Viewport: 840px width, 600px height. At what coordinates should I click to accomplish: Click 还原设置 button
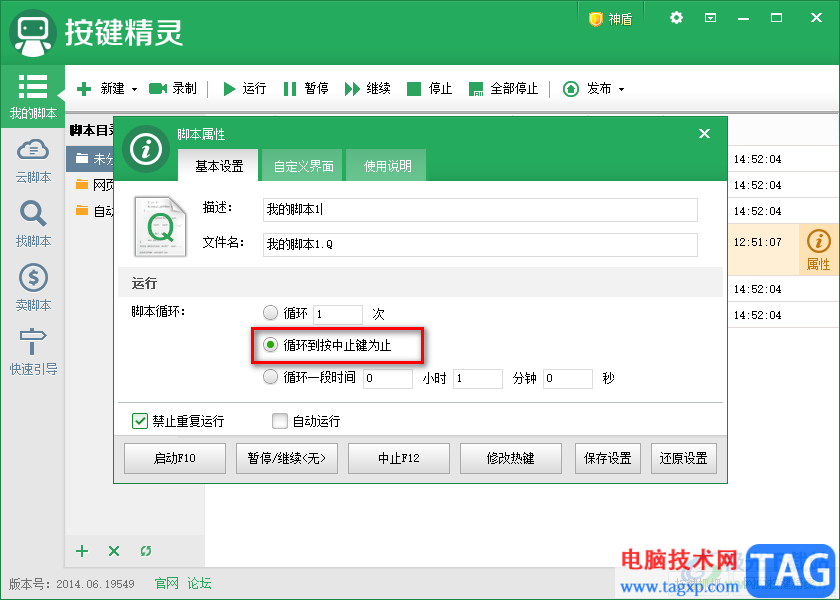pyautogui.click(x=684, y=459)
